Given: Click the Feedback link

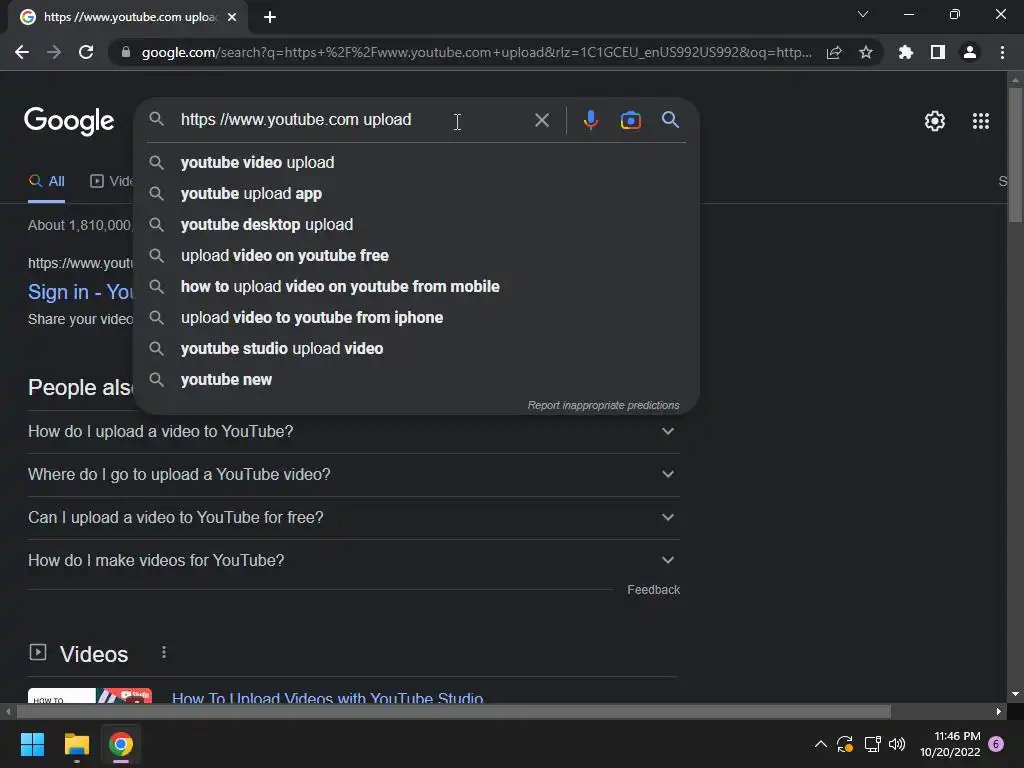Looking at the screenshot, I should (654, 590).
